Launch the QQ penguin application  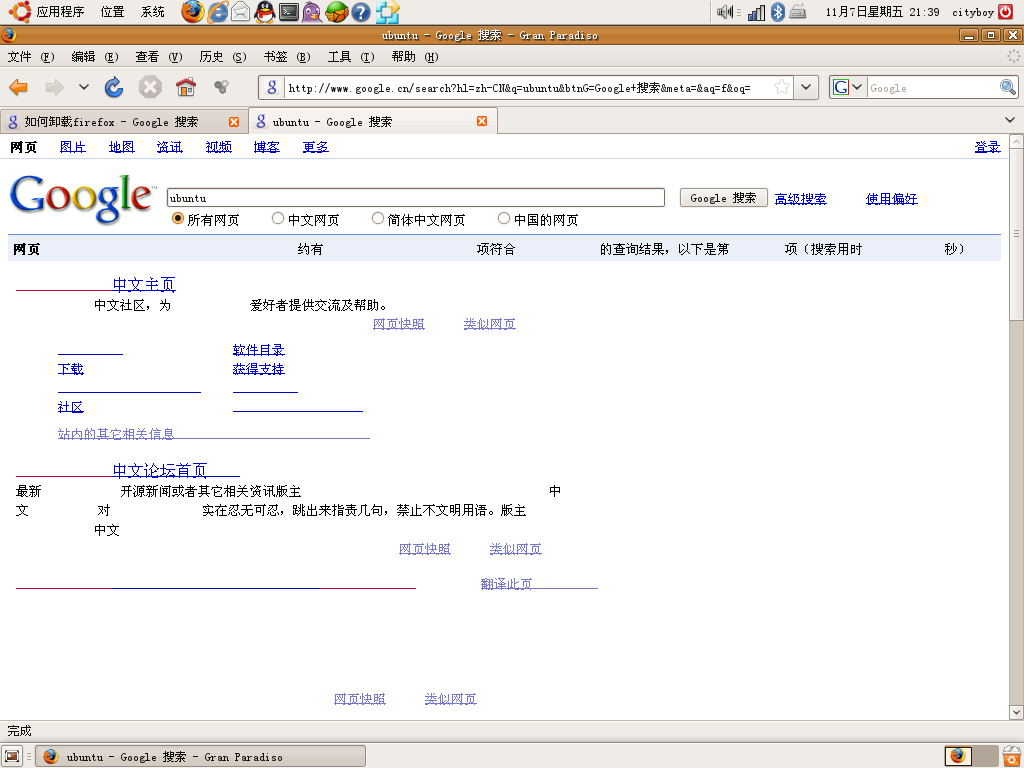[264, 12]
